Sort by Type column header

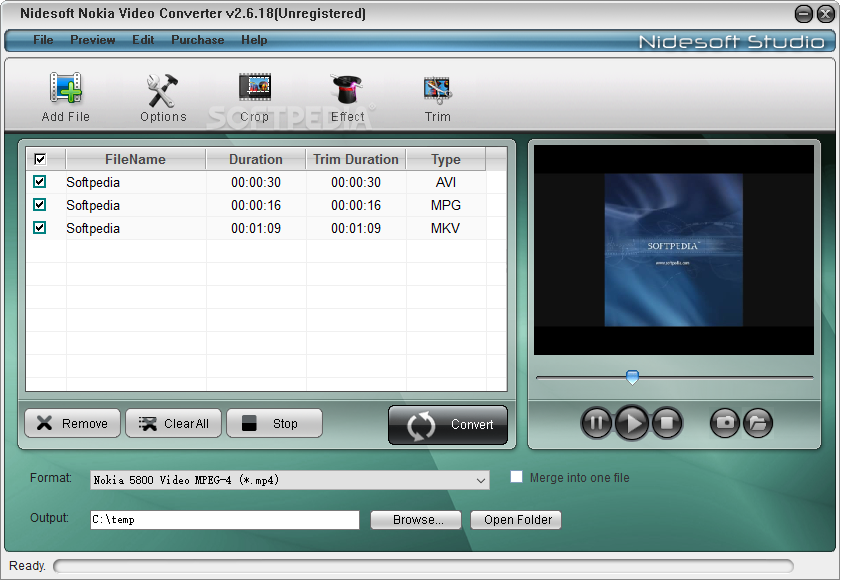click(446, 159)
